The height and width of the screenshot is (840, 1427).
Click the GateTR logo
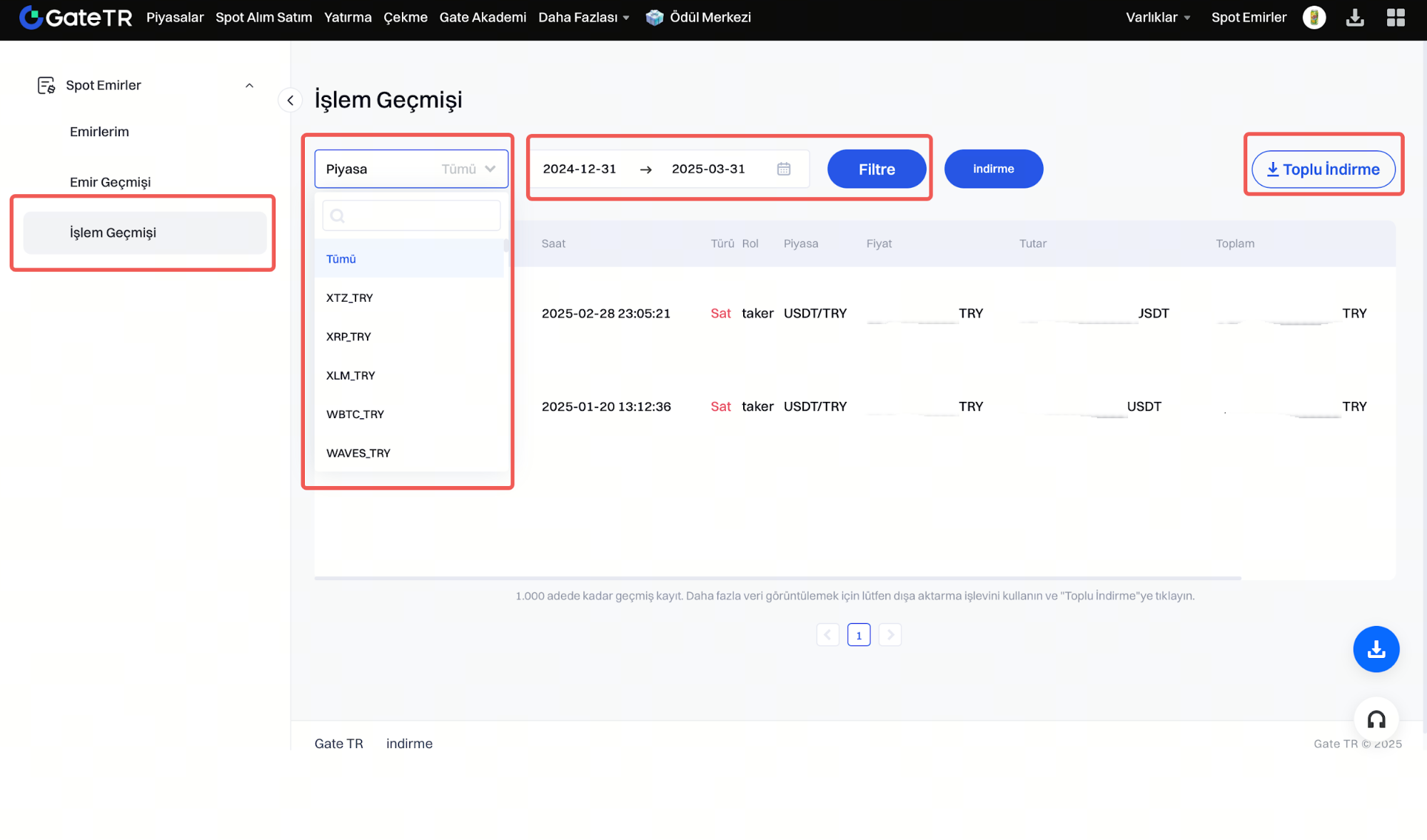[x=76, y=17]
